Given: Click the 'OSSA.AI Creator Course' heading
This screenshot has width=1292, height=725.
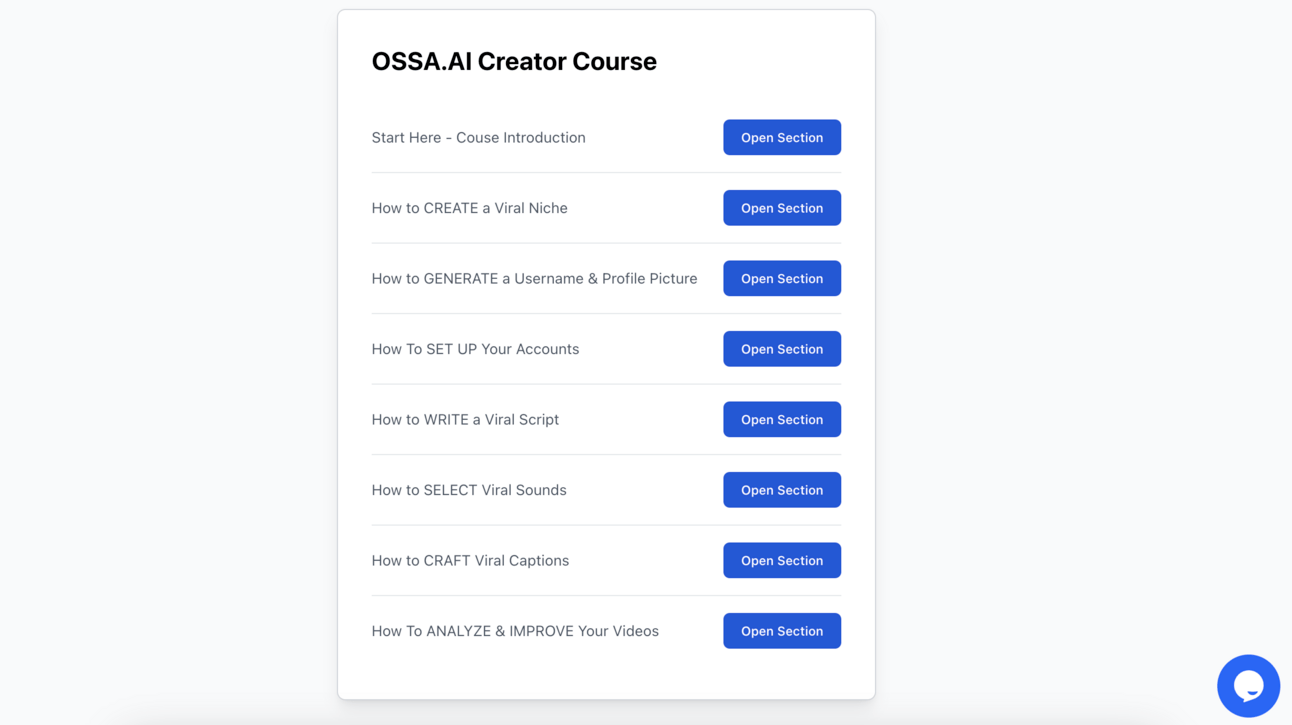Looking at the screenshot, I should point(514,61).
